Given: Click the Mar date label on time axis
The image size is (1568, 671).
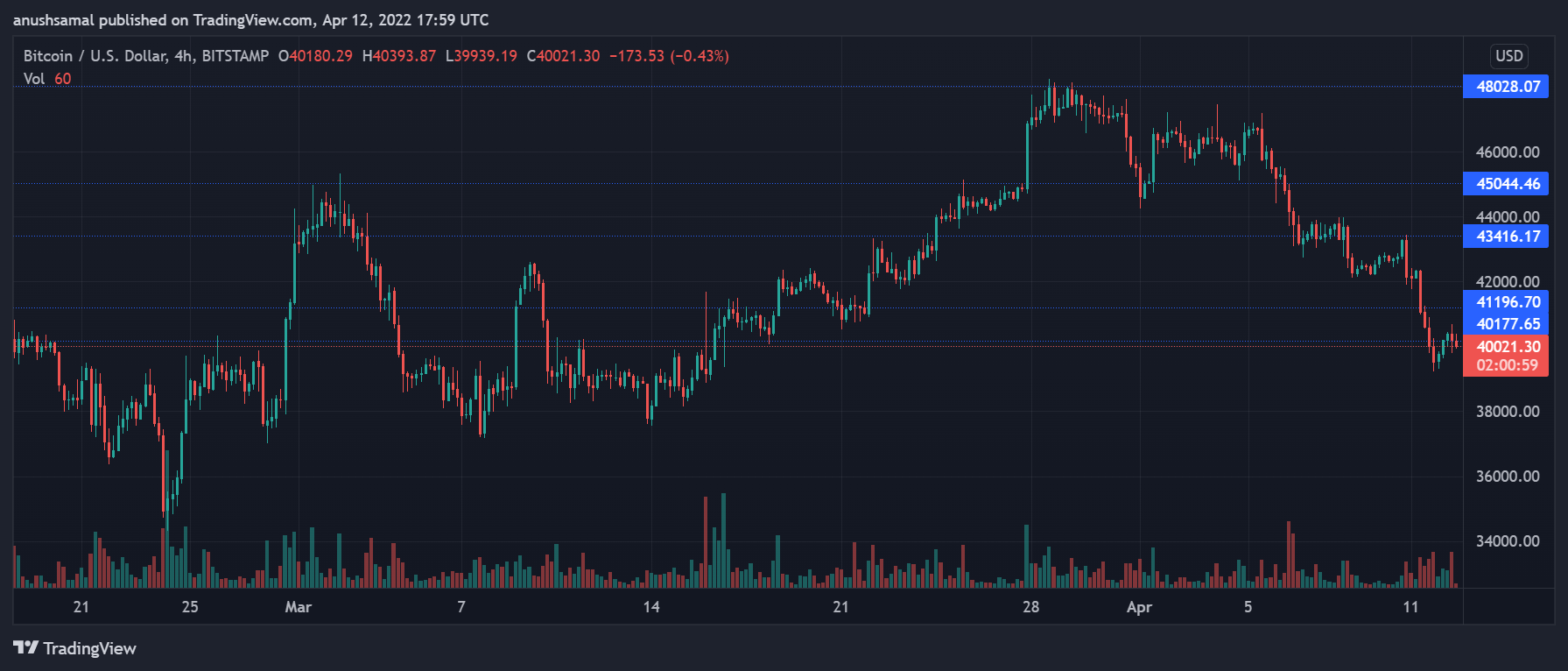Looking at the screenshot, I should 298,607.
